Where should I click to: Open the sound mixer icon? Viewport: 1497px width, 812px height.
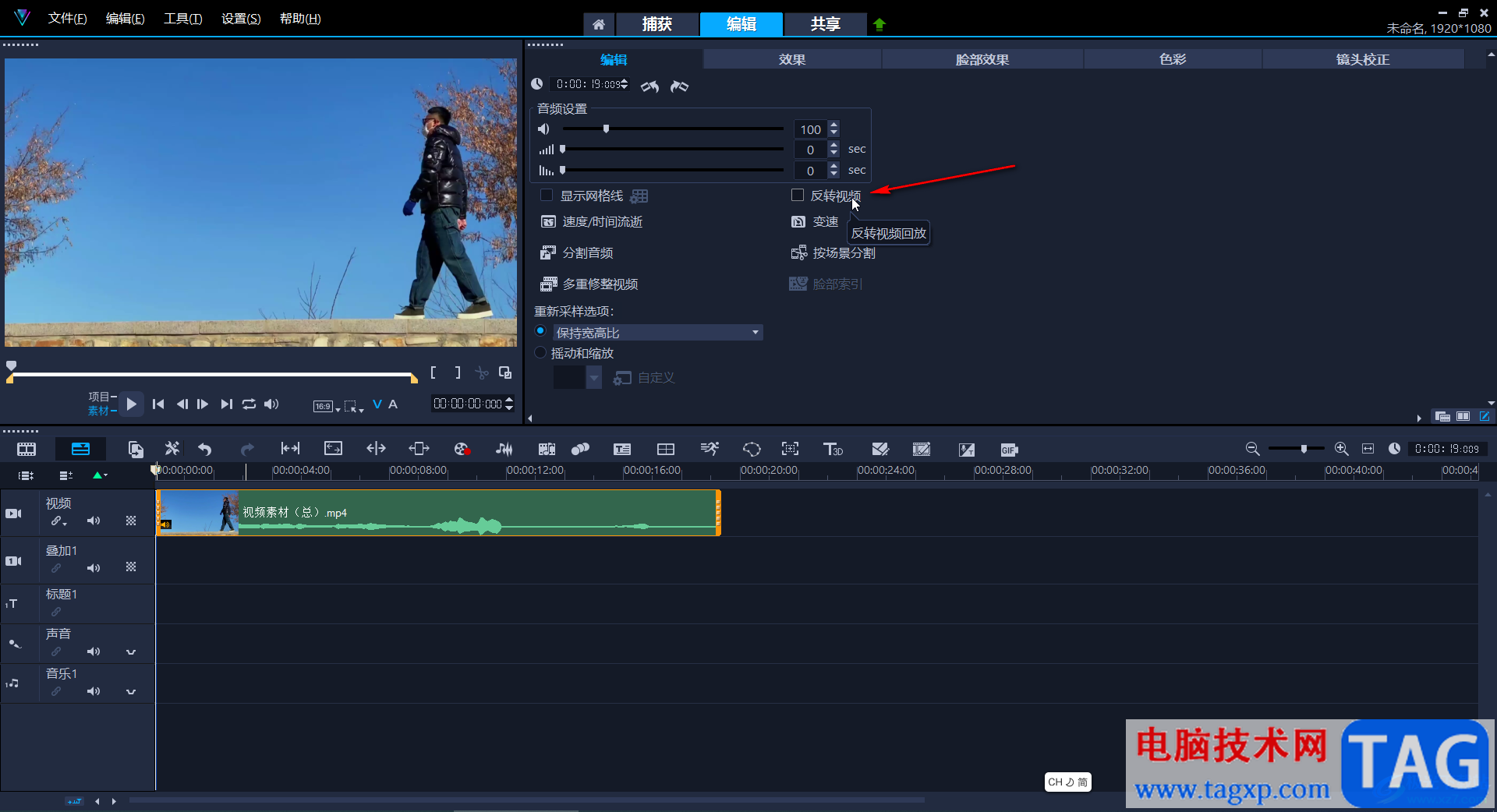pyautogui.click(x=504, y=449)
